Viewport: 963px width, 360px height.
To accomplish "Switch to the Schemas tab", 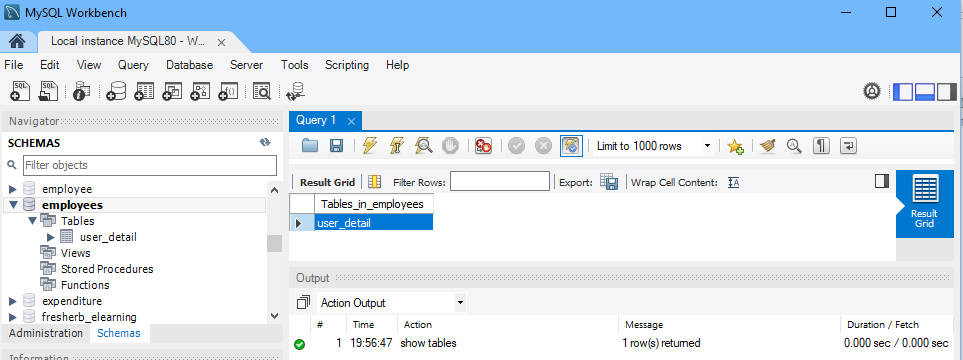I will click(119, 333).
